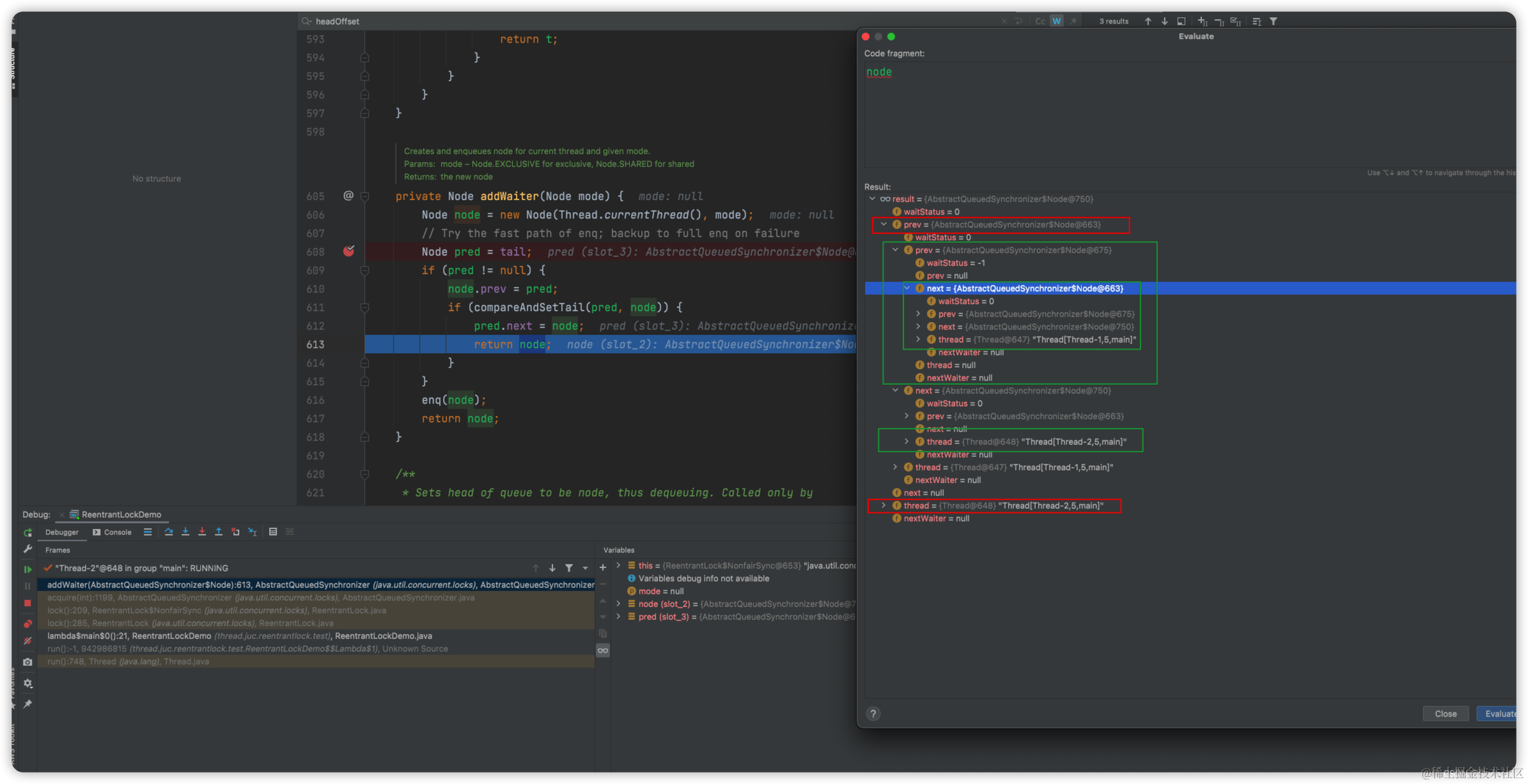Expand the thread Thread-2 result entry
1528x784 pixels.
[x=884, y=505]
